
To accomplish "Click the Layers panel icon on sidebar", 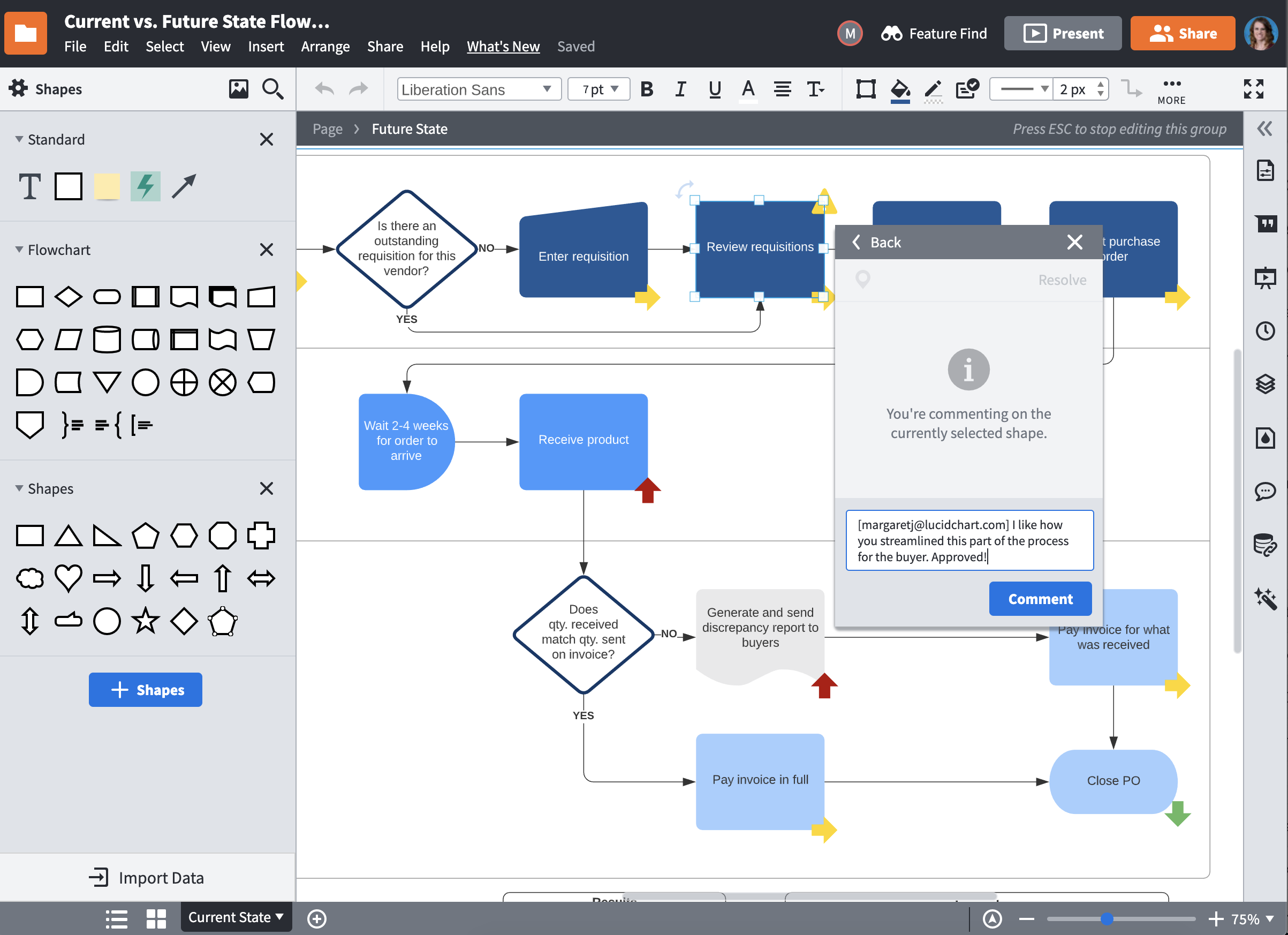I will [1264, 382].
